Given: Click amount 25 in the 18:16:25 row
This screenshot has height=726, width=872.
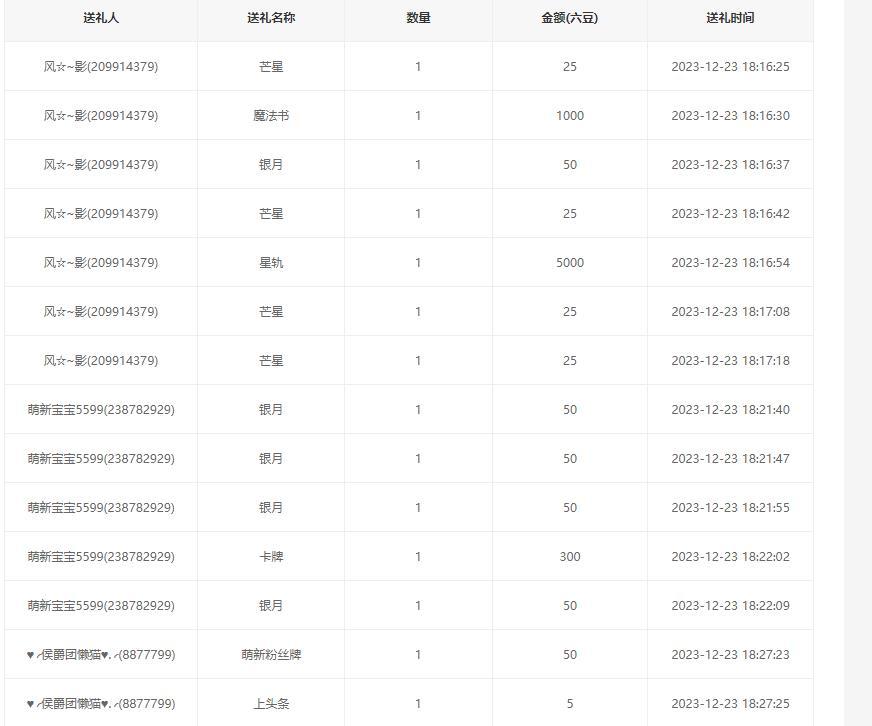Looking at the screenshot, I should [569, 67].
